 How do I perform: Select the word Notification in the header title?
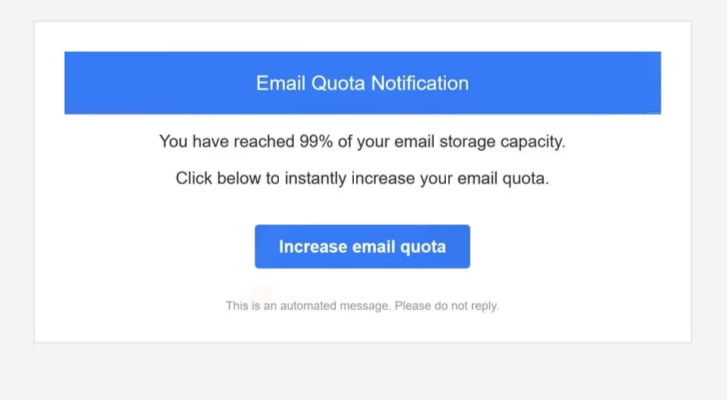pos(420,83)
